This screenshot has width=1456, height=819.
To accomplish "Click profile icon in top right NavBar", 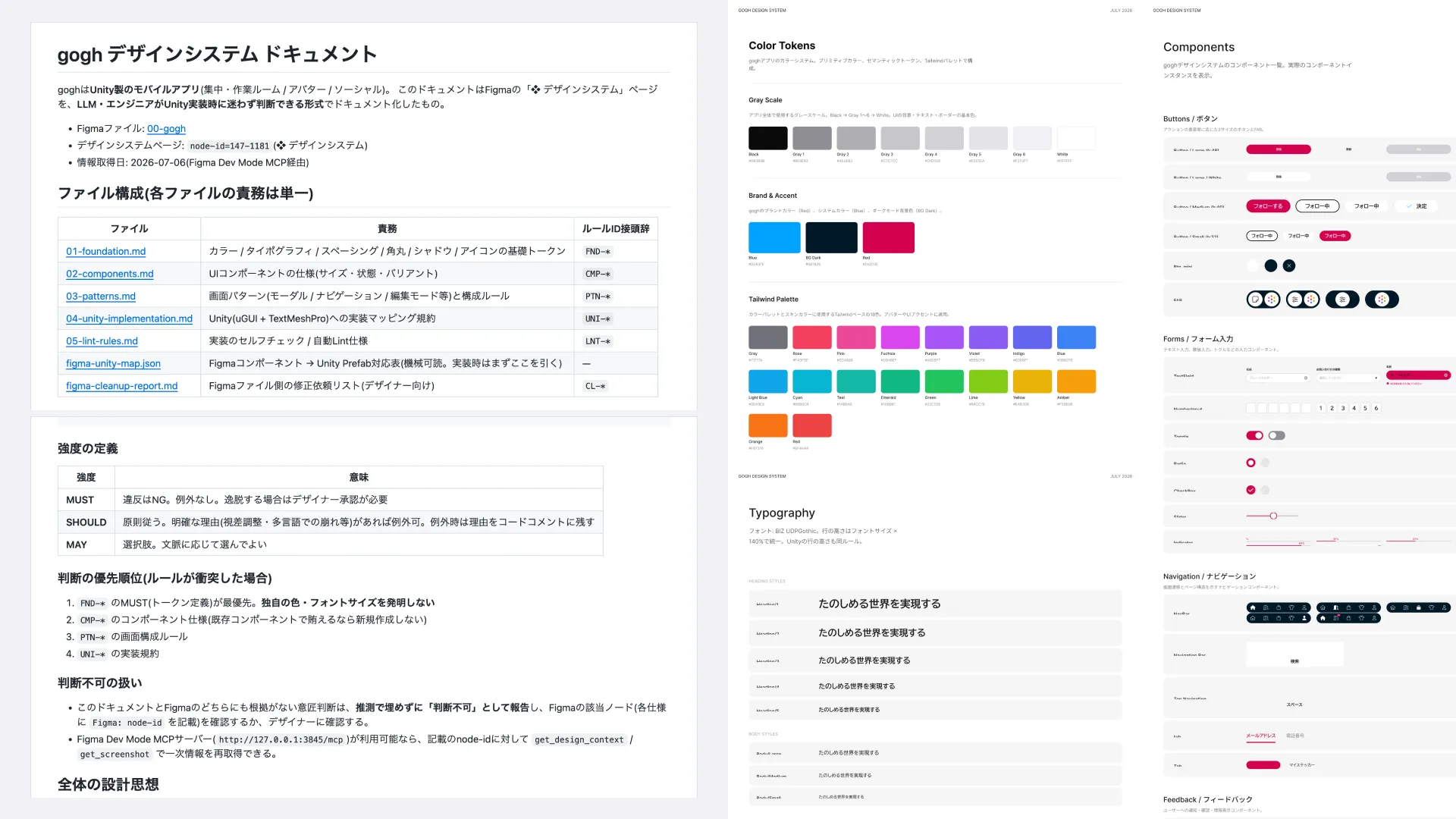I will click(1444, 607).
